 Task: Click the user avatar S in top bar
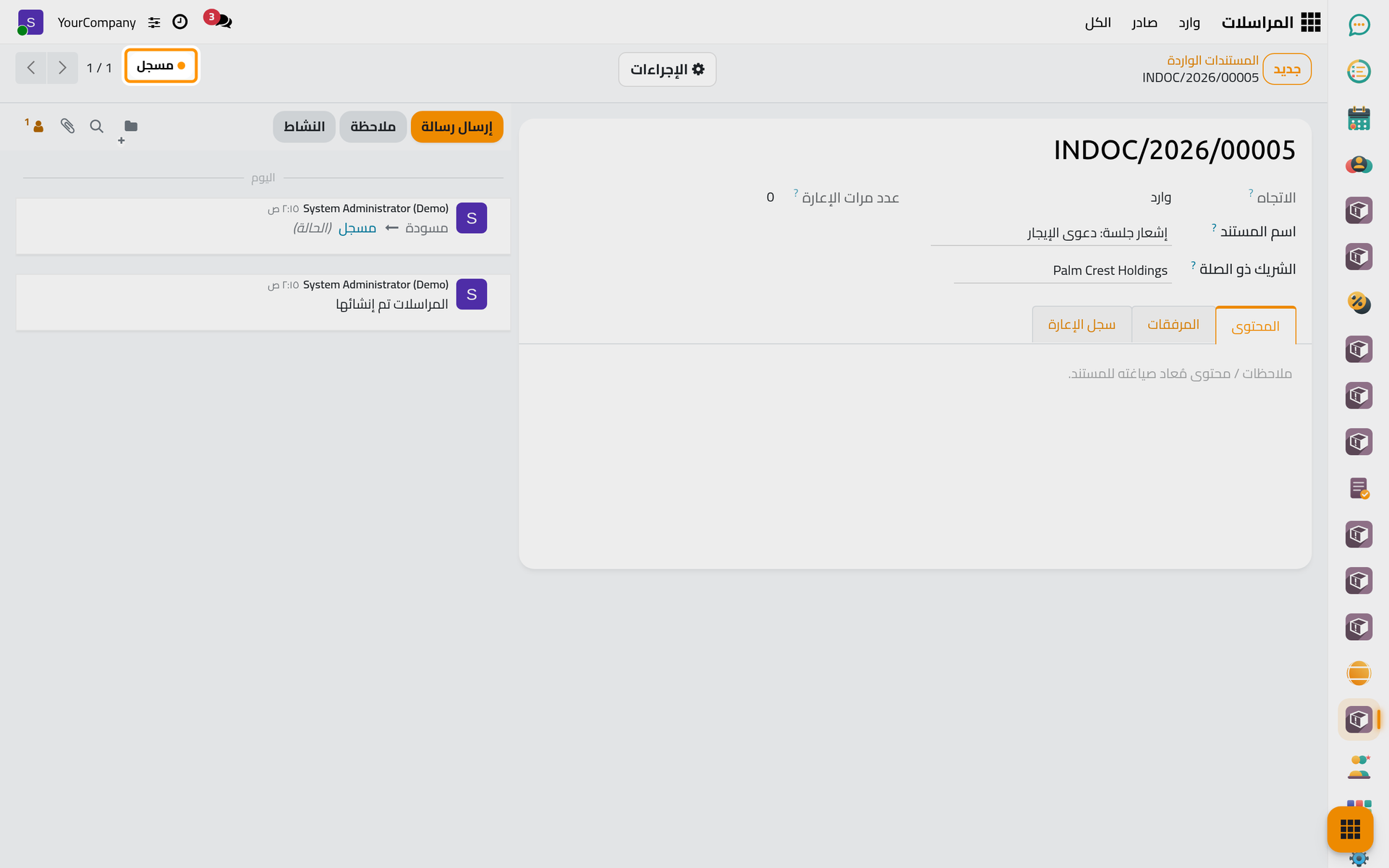coord(30,22)
